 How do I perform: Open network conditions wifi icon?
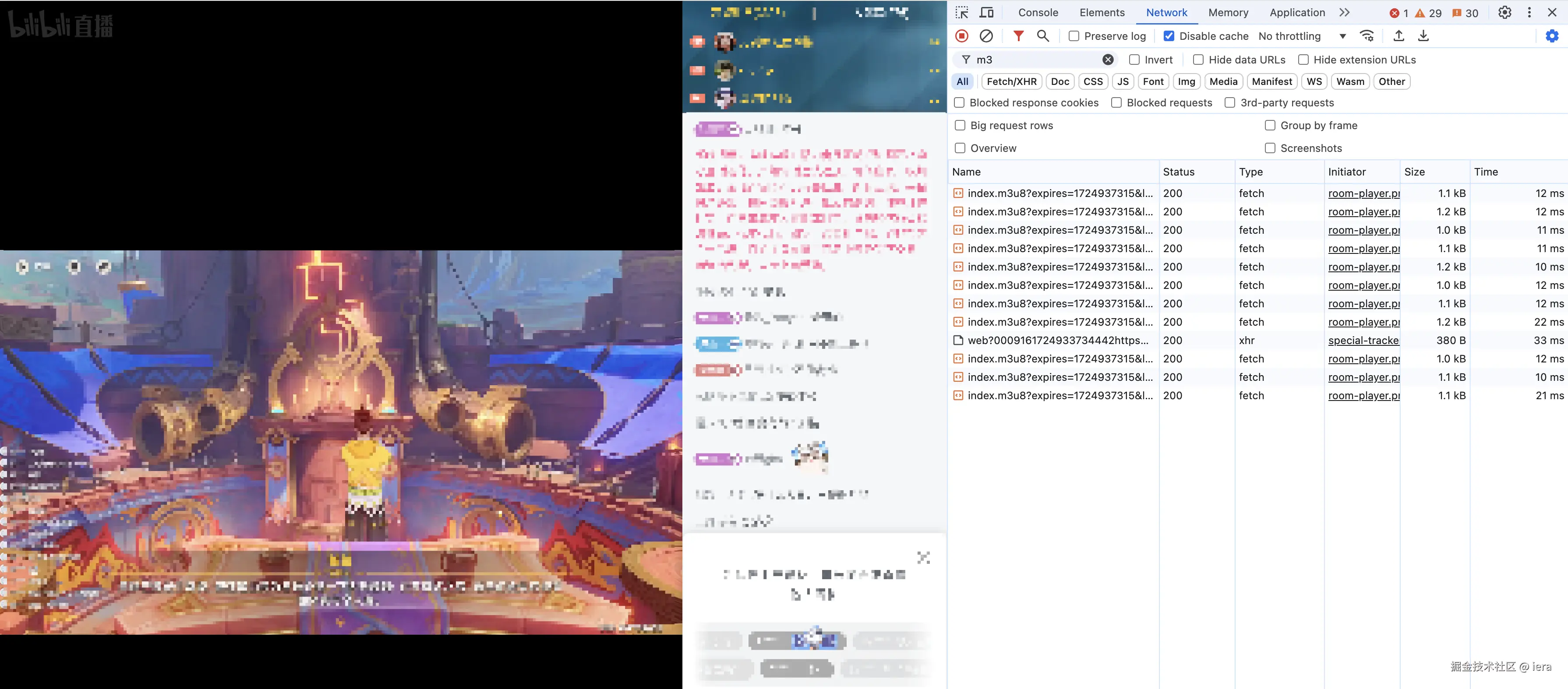point(1367,36)
